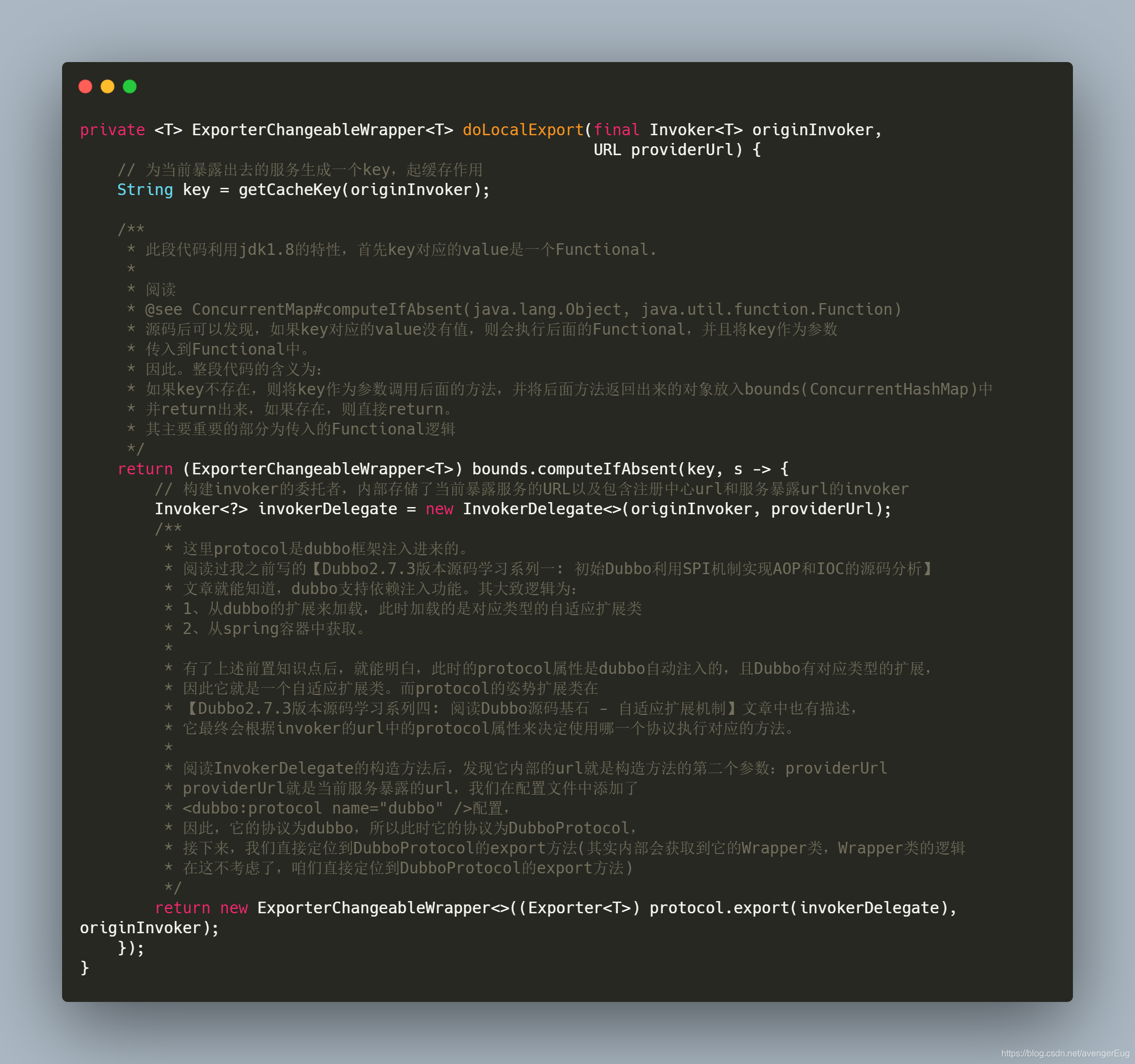This screenshot has width=1135, height=1064.
Task: Click the 'String' type keyword
Action: click(145, 190)
